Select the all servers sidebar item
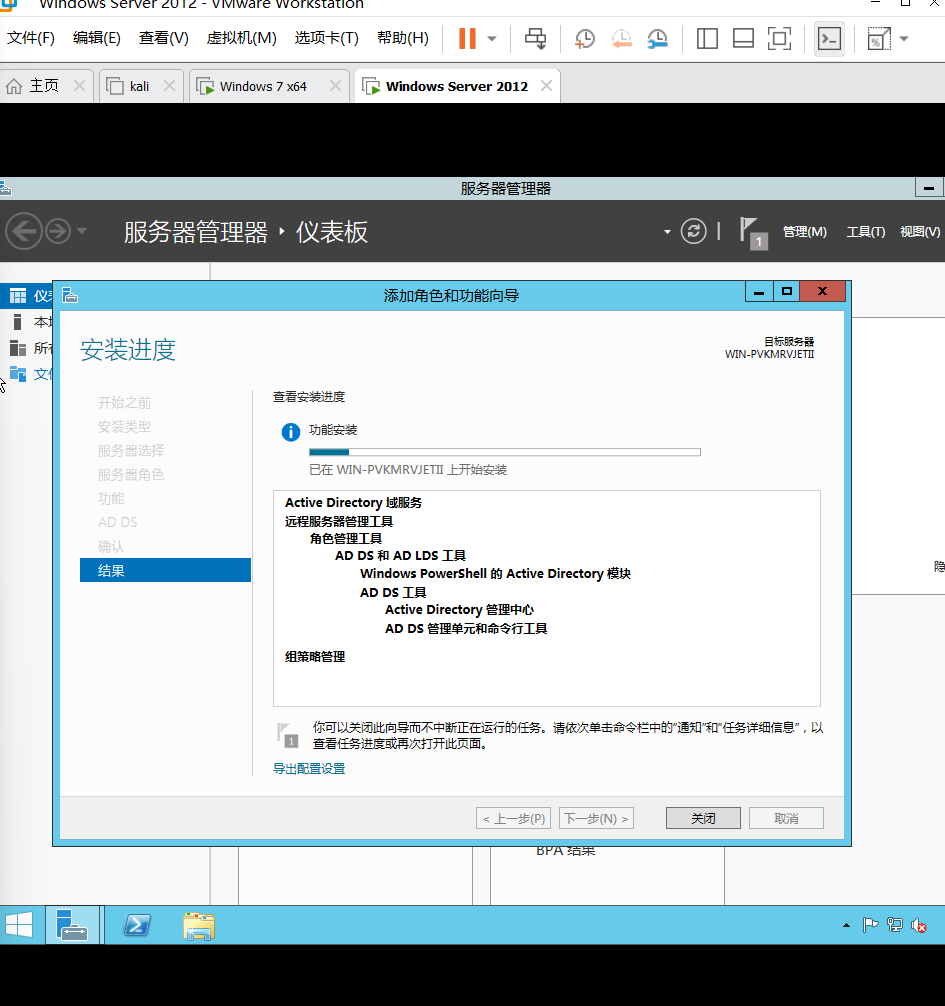This screenshot has height=1006, width=945. [26, 348]
